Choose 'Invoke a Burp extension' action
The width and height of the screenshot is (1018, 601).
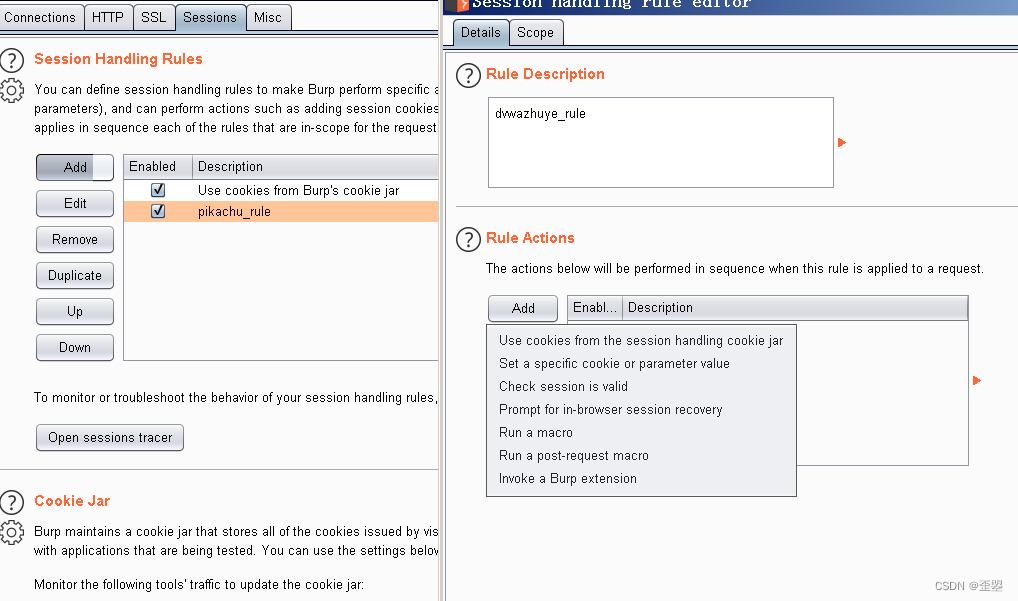click(641, 479)
